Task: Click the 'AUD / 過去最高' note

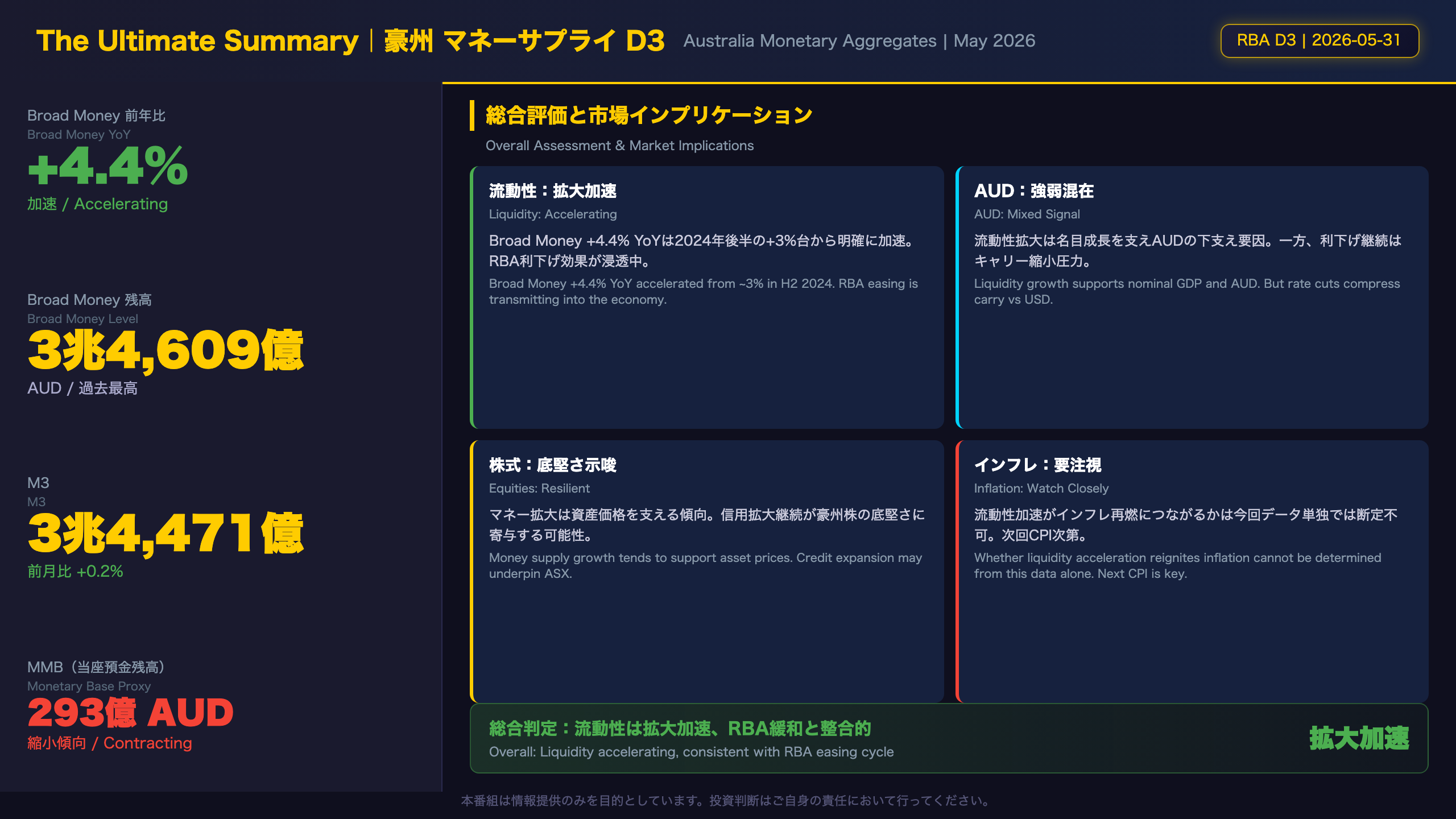Action: (82, 388)
